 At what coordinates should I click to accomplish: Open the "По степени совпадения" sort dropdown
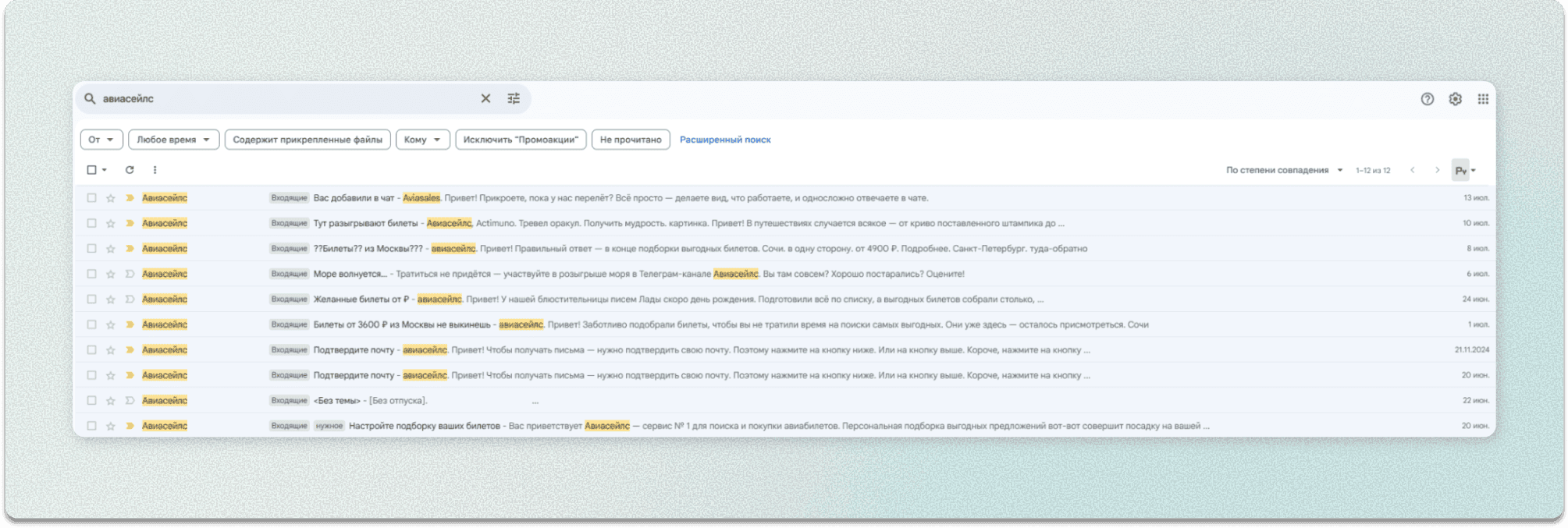(x=1284, y=170)
